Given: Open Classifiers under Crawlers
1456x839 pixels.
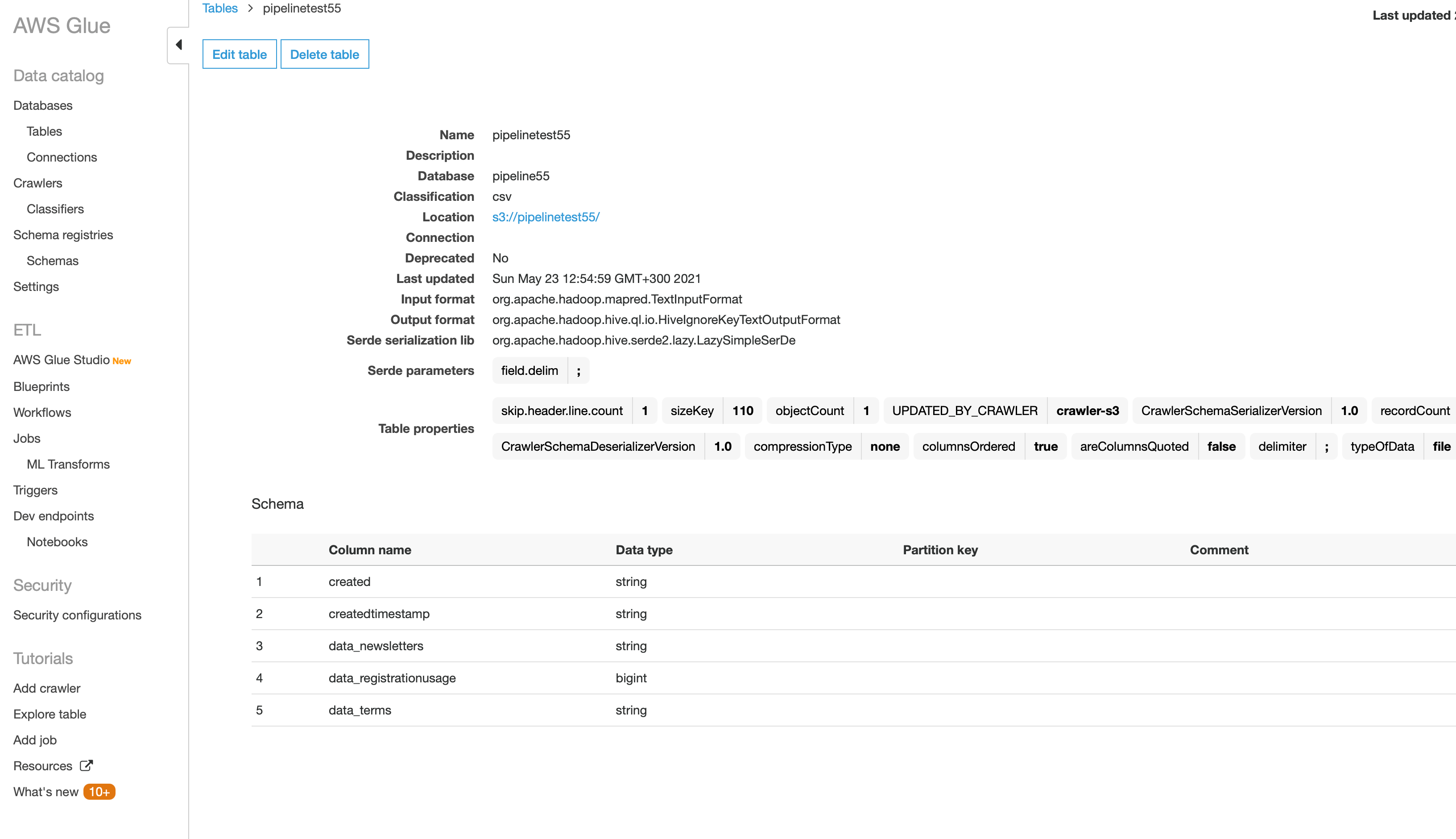Looking at the screenshot, I should click(55, 209).
